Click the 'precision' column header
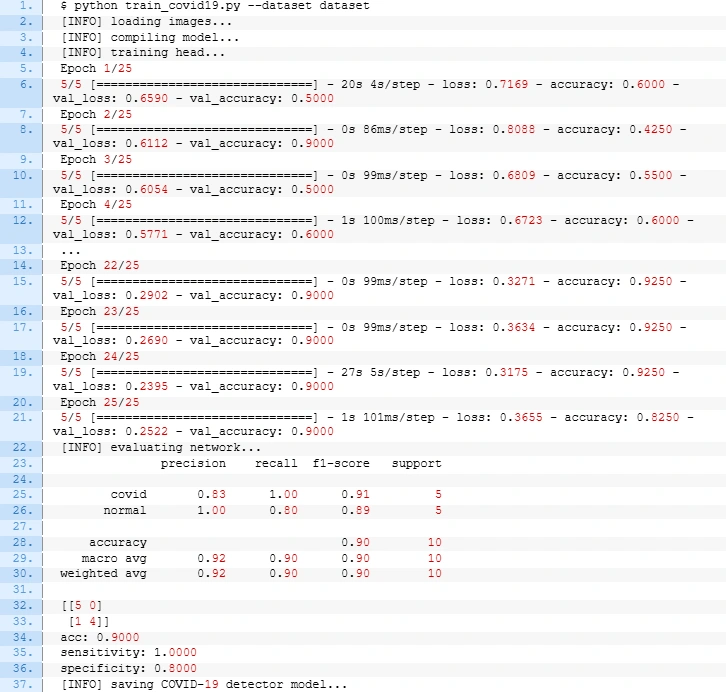 pyautogui.click(x=193, y=464)
